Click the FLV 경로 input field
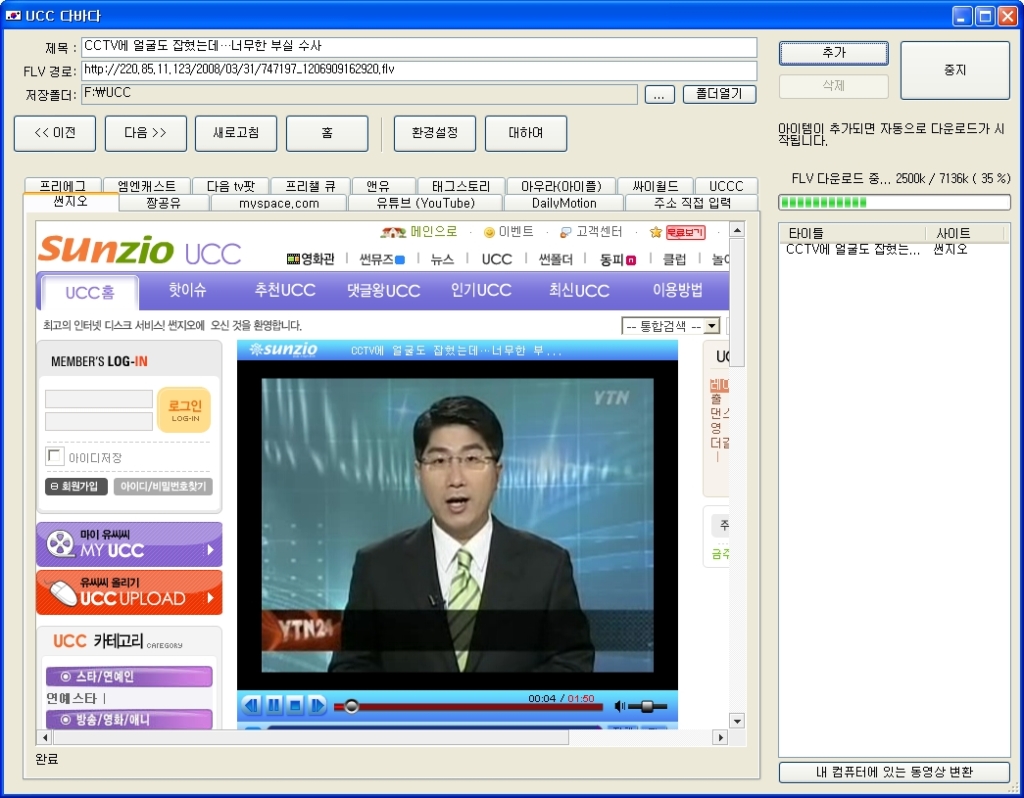The image size is (1024, 798). tap(419, 71)
